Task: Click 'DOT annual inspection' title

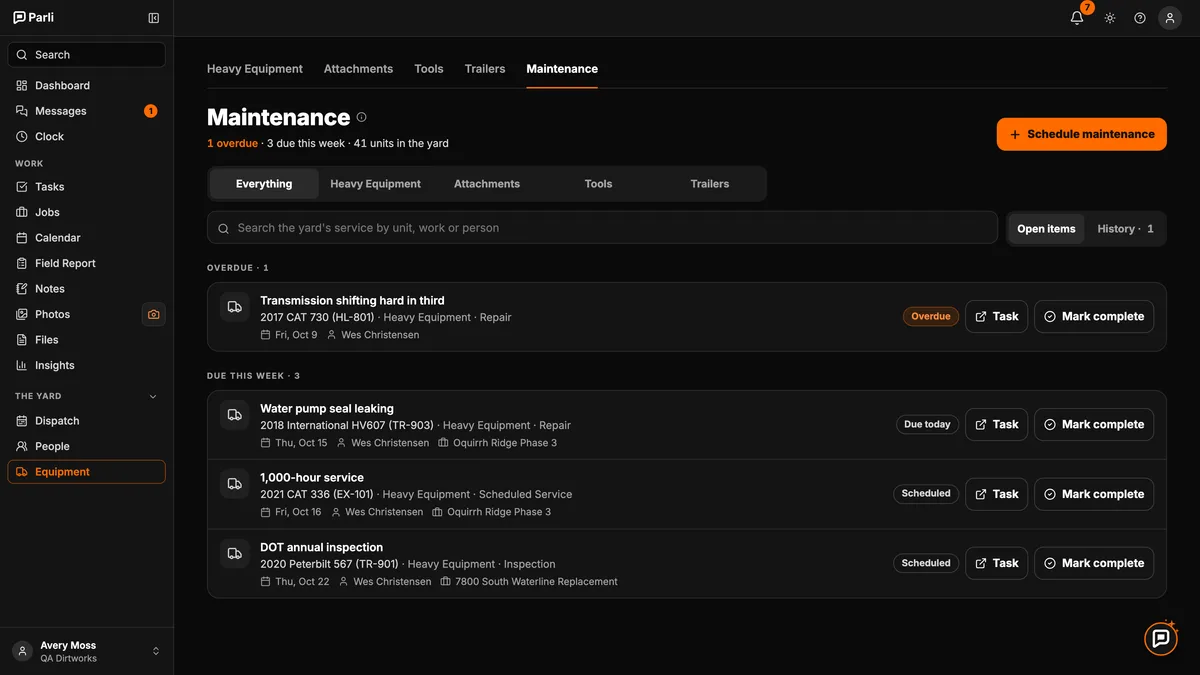Action: point(321,547)
